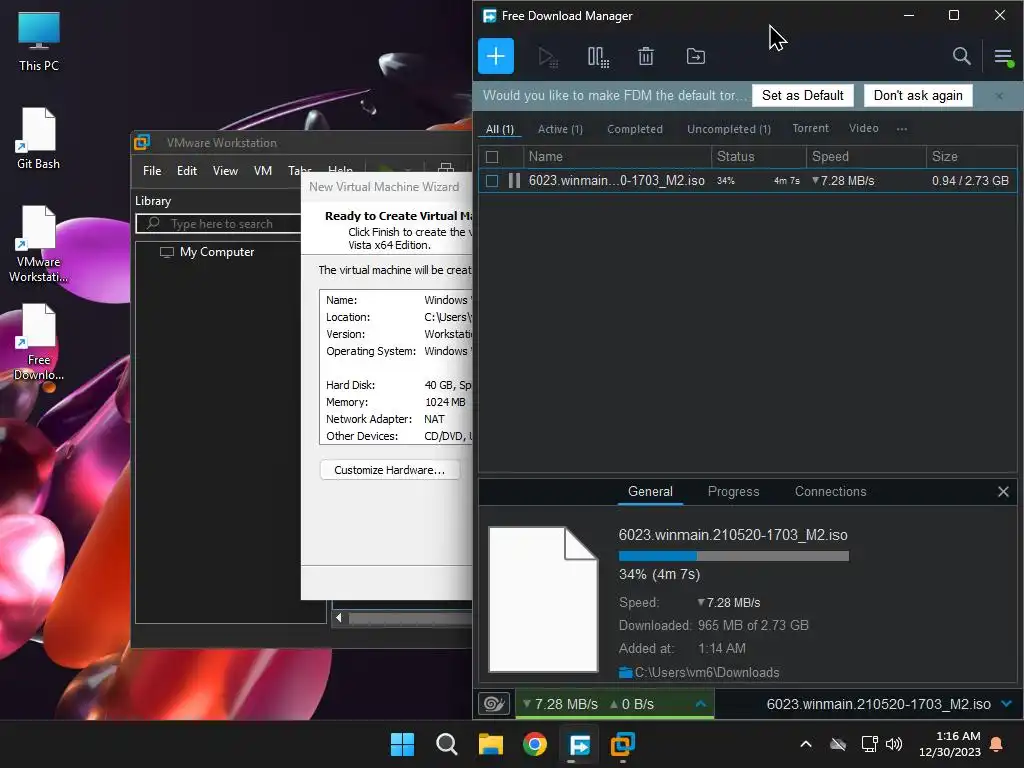Switch to the General details tab
The image size is (1024, 768).
click(650, 492)
